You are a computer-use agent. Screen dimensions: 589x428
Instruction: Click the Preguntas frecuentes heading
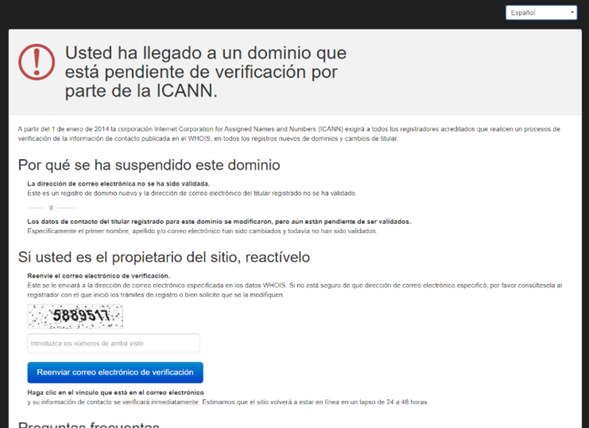pos(89,424)
